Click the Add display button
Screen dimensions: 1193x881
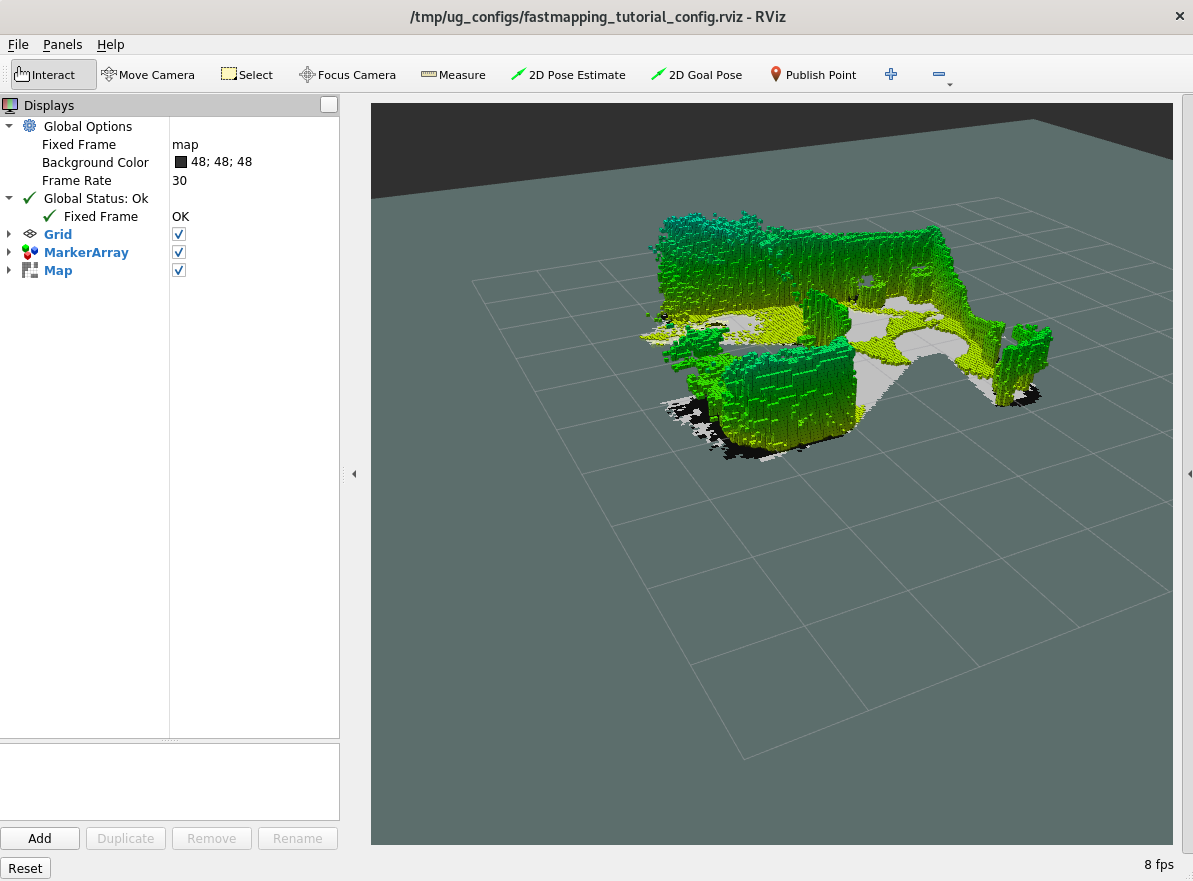tap(40, 839)
